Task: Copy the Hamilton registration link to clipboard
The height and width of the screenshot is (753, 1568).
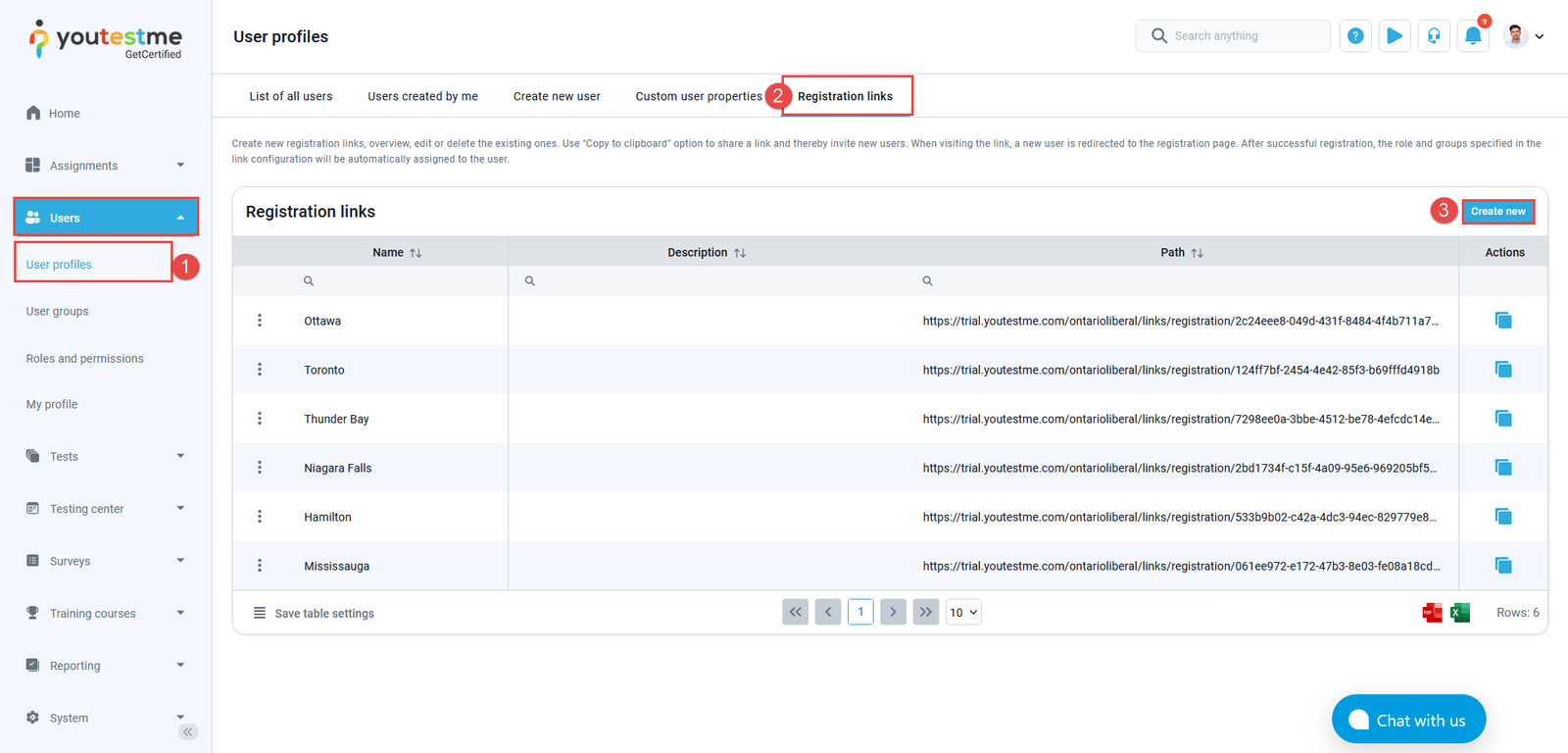Action: click(x=1502, y=517)
